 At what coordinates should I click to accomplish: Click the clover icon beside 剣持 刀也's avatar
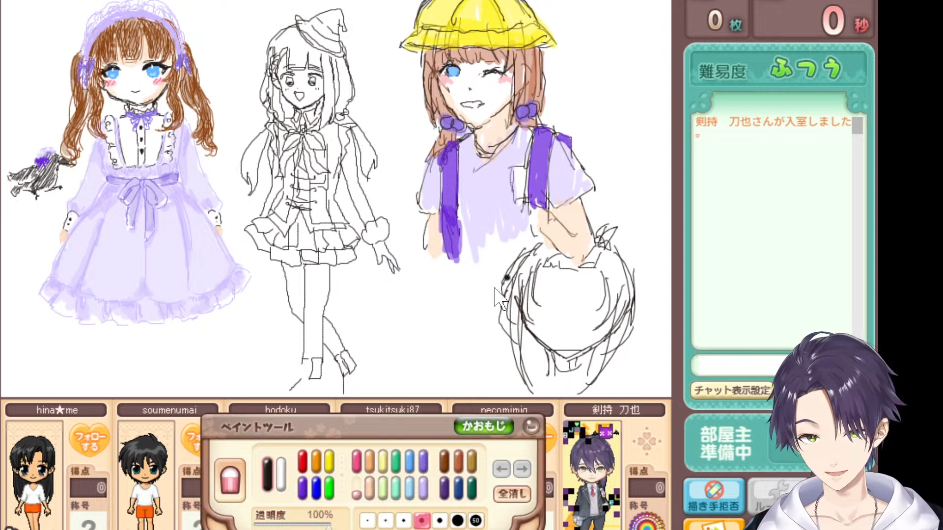click(x=647, y=442)
